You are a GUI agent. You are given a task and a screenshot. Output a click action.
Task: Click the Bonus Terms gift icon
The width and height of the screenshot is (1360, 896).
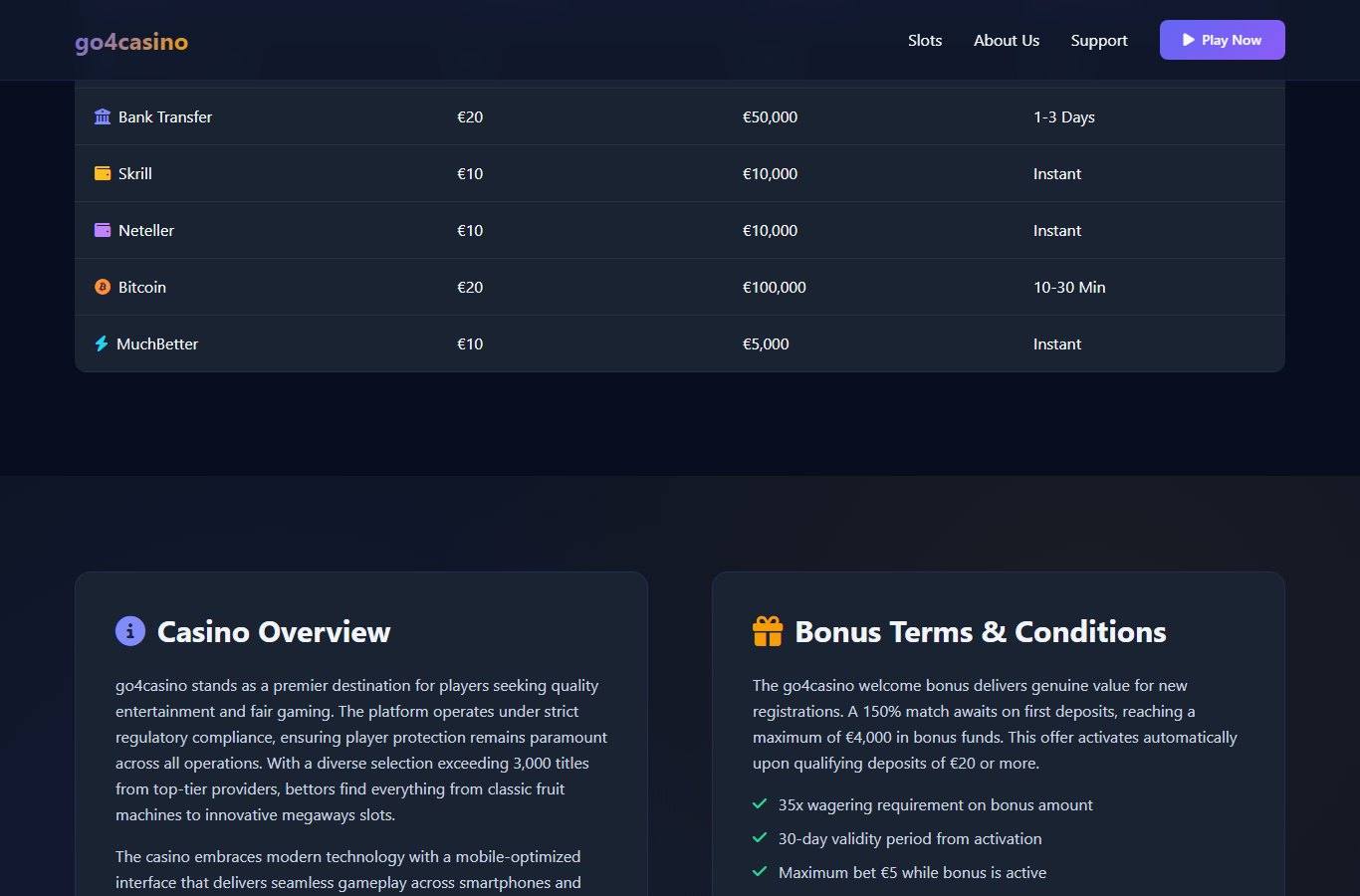tap(768, 631)
